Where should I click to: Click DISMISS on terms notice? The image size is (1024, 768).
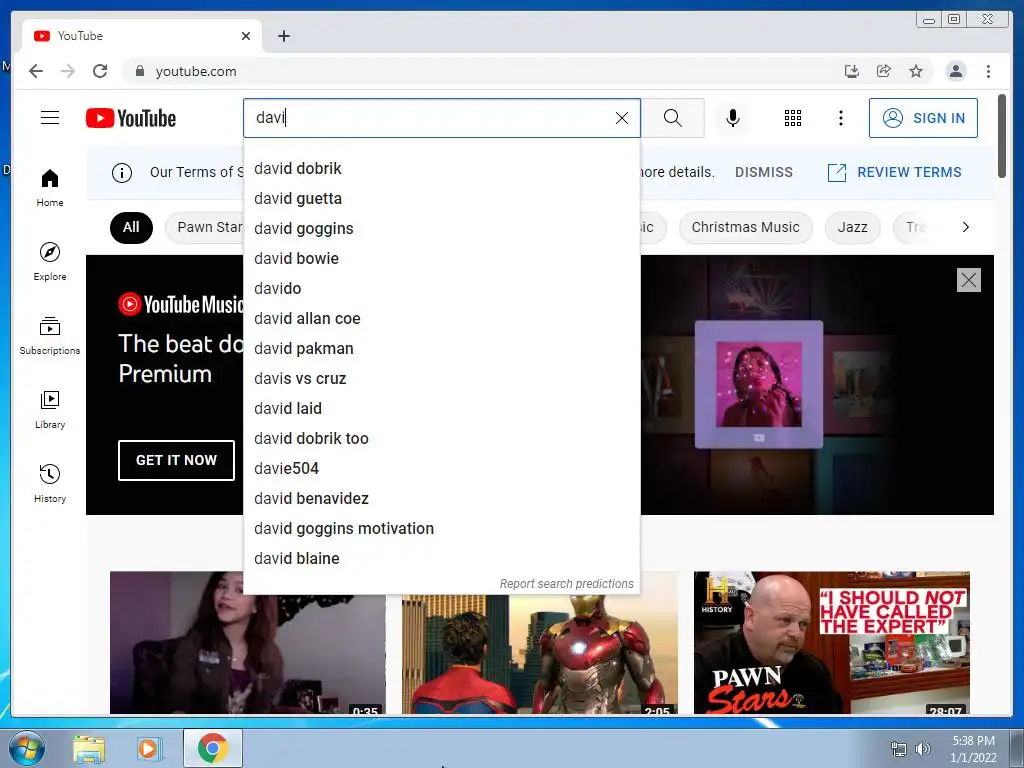763,172
